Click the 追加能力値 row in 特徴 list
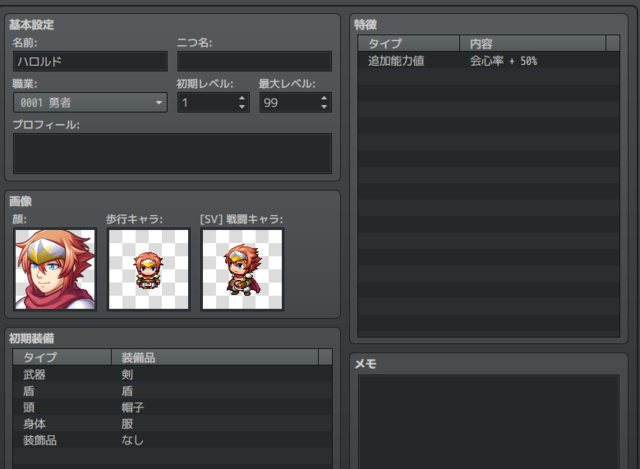The height and width of the screenshot is (469, 640). pos(489,61)
